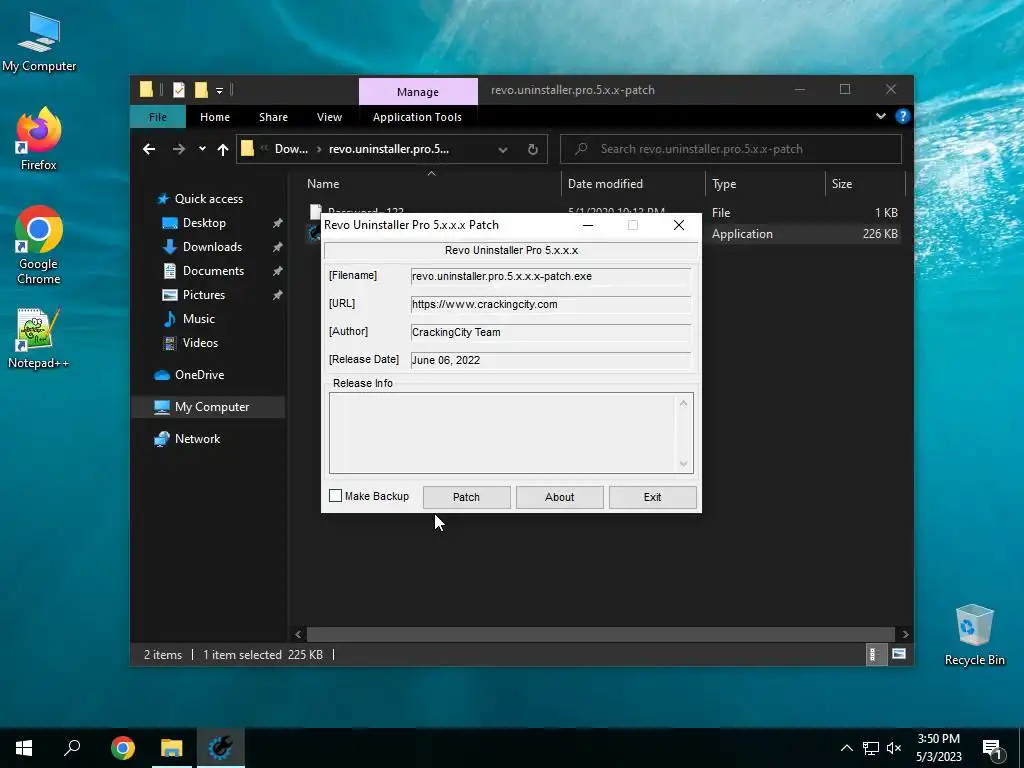Click the Patch button
Image resolution: width=1024 pixels, height=768 pixels.
pos(466,497)
